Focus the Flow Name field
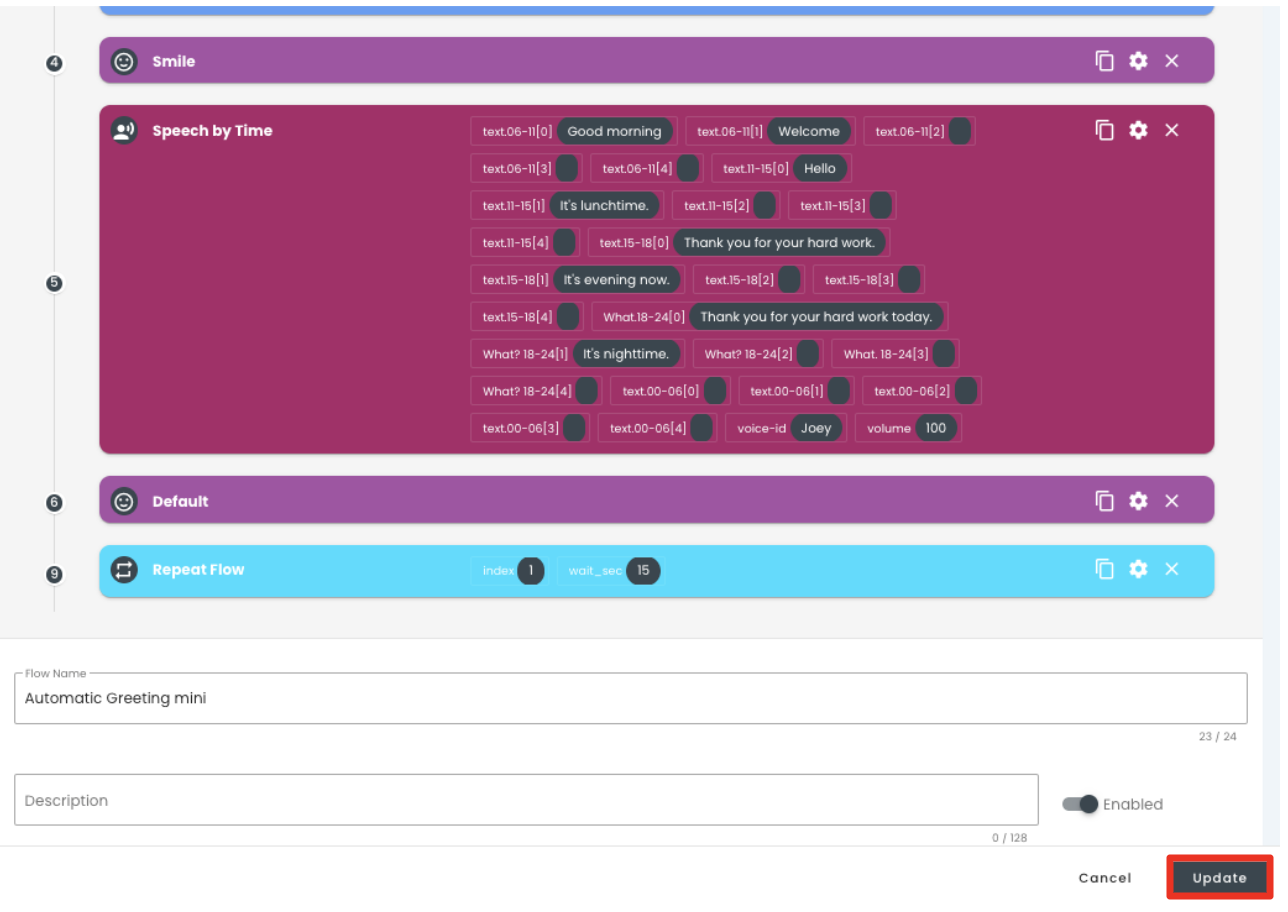This screenshot has width=1288, height=912. click(631, 698)
